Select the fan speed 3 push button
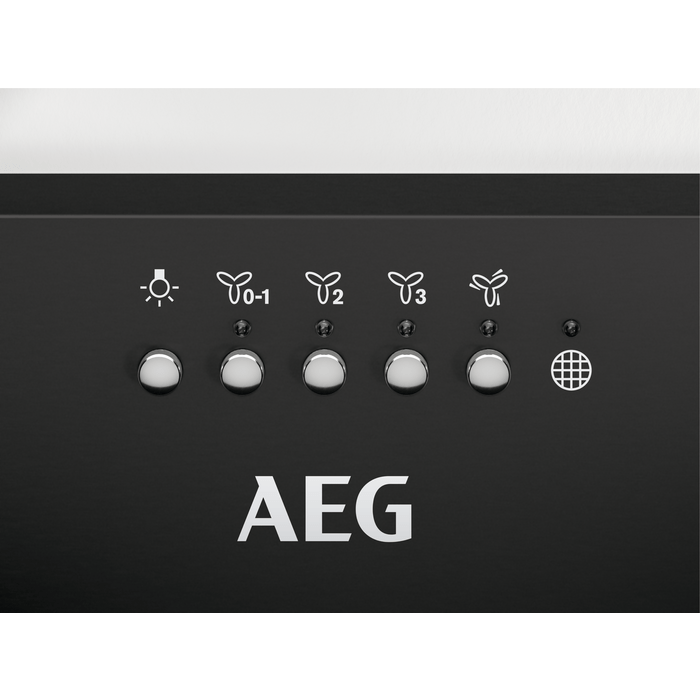This screenshot has width=700, height=700. coord(406,371)
